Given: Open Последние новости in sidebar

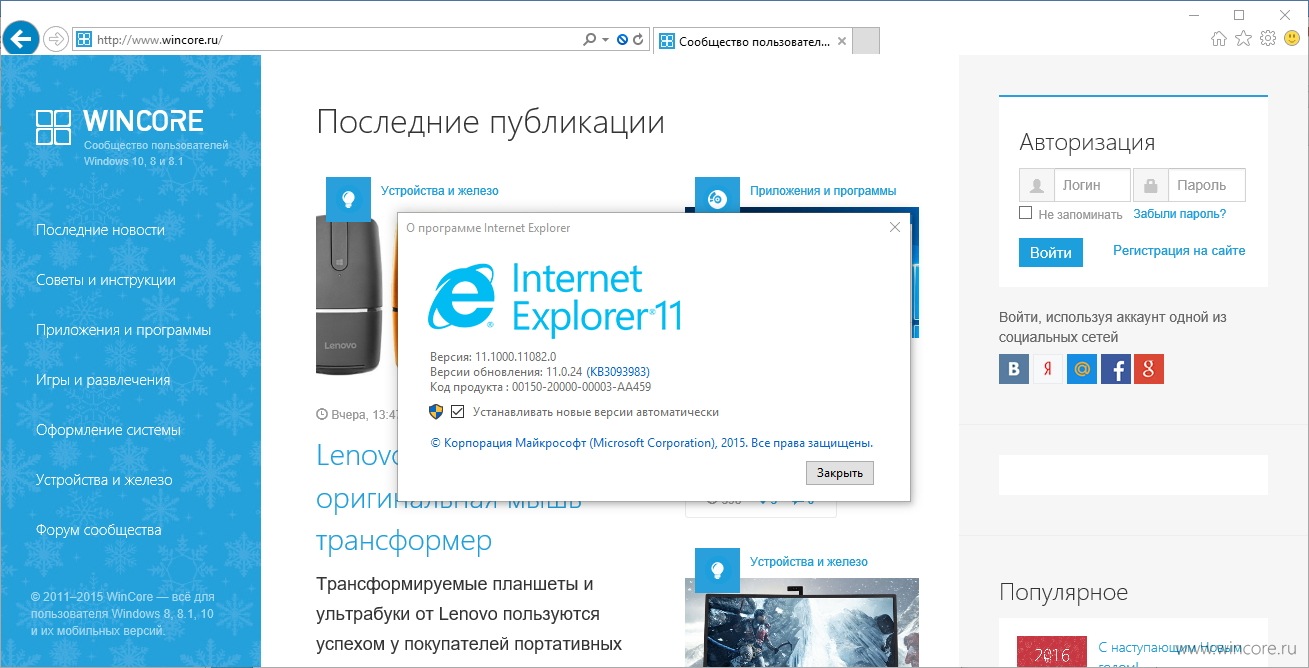Looking at the screenshot, I should 100,230.
